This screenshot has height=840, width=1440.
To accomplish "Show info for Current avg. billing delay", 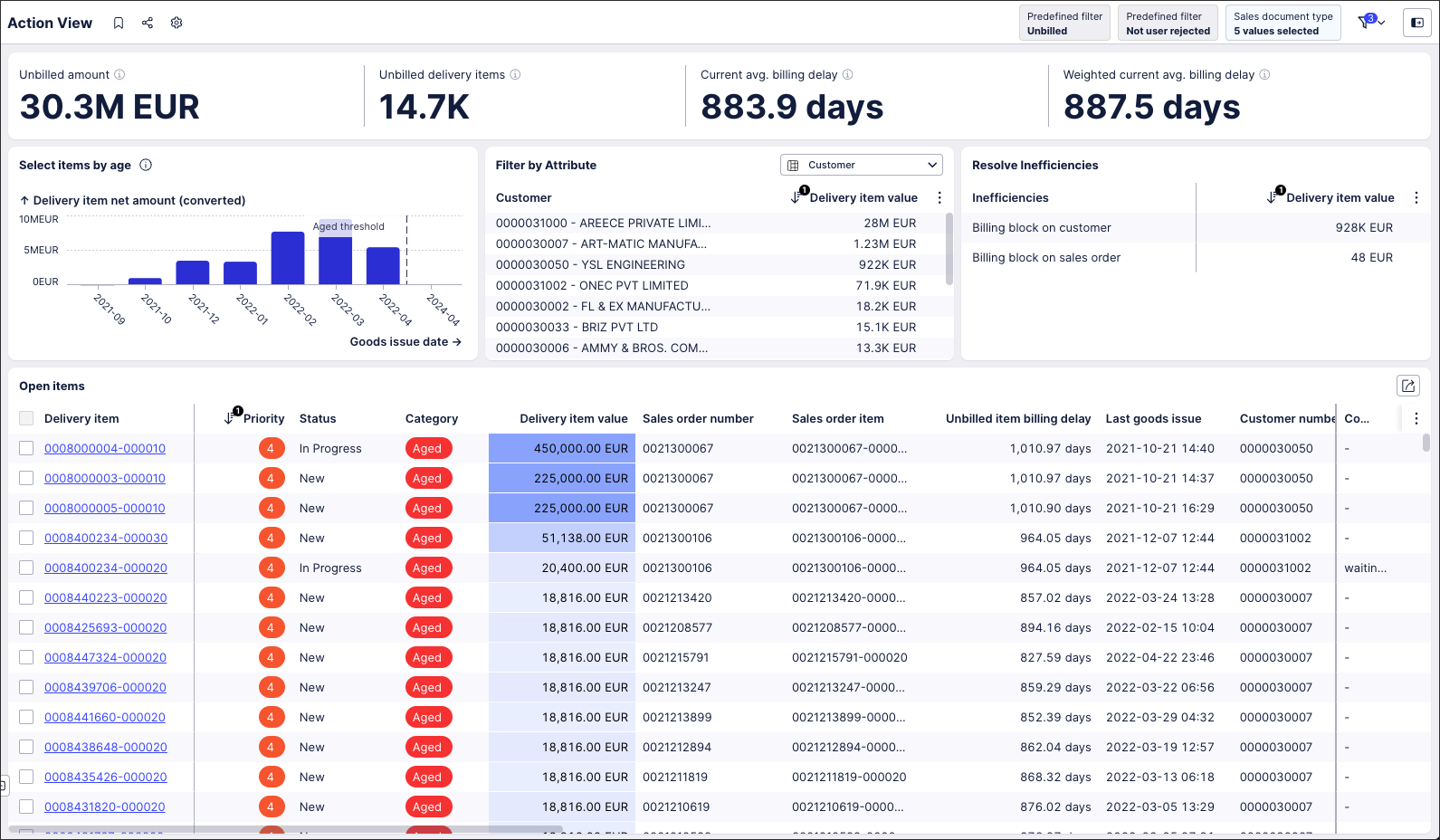I will tap(847, 75).
